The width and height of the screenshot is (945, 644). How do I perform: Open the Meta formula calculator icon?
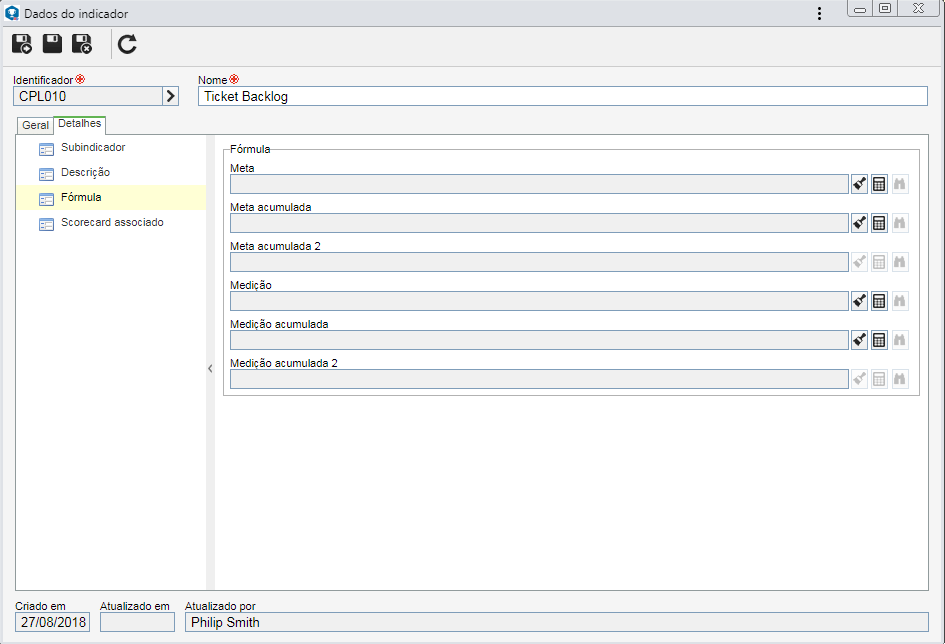point(879,184)
